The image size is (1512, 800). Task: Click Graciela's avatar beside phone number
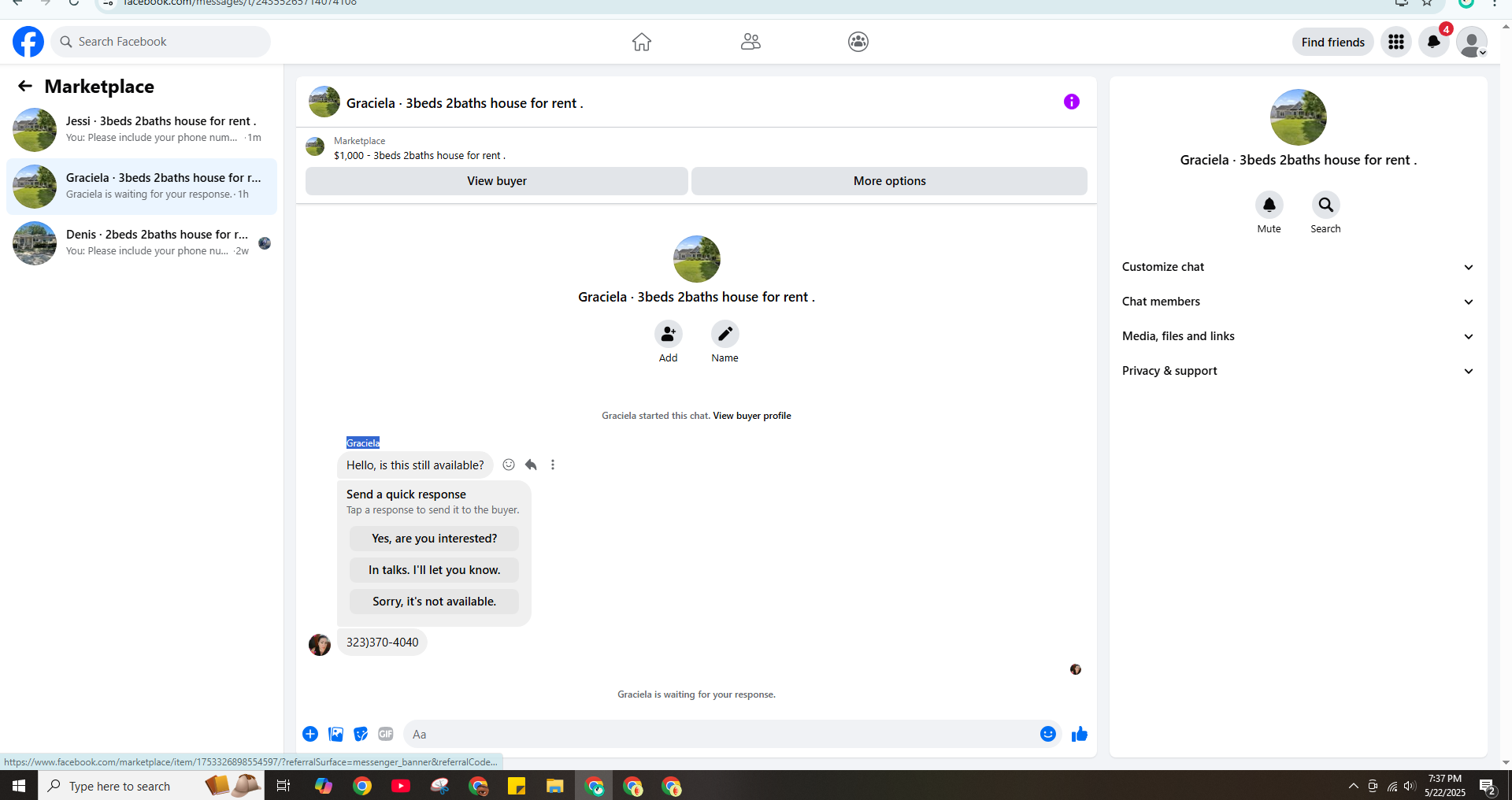click(x=320, y=644)
